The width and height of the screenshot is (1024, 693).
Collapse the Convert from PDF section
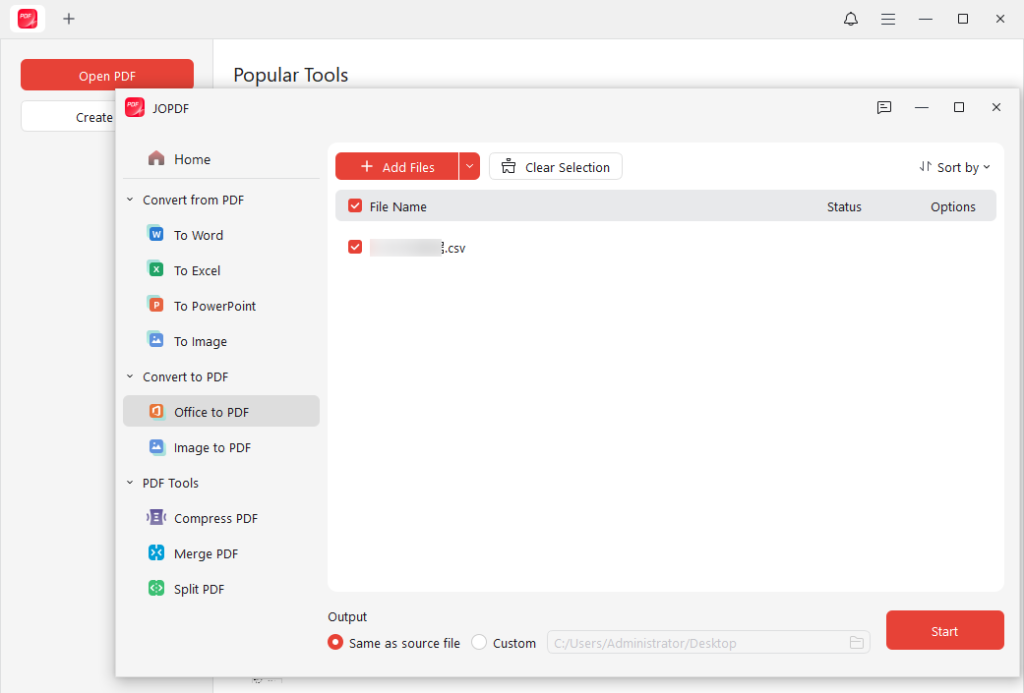tap(129, 199)
